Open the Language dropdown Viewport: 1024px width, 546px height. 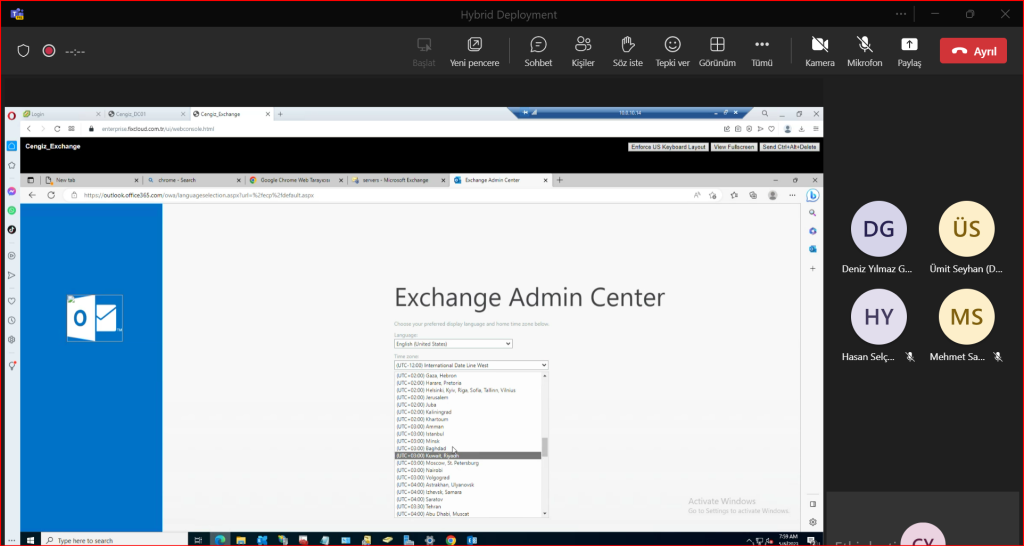pos(453,344)
